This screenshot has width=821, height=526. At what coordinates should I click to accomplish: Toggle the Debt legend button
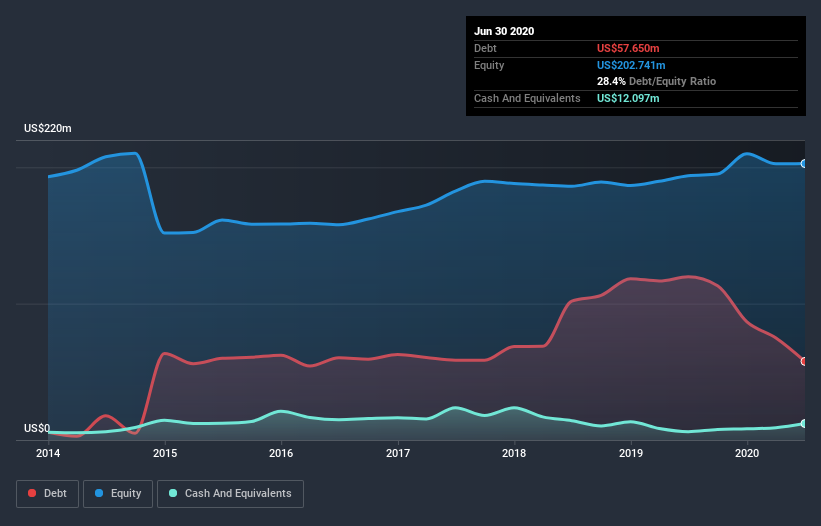[47, 494]
